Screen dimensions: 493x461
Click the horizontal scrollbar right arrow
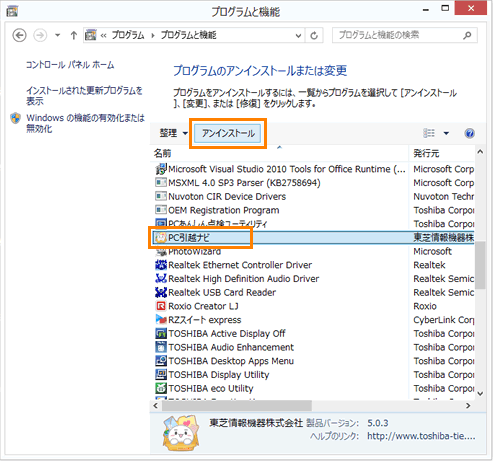tap(468, 406)
